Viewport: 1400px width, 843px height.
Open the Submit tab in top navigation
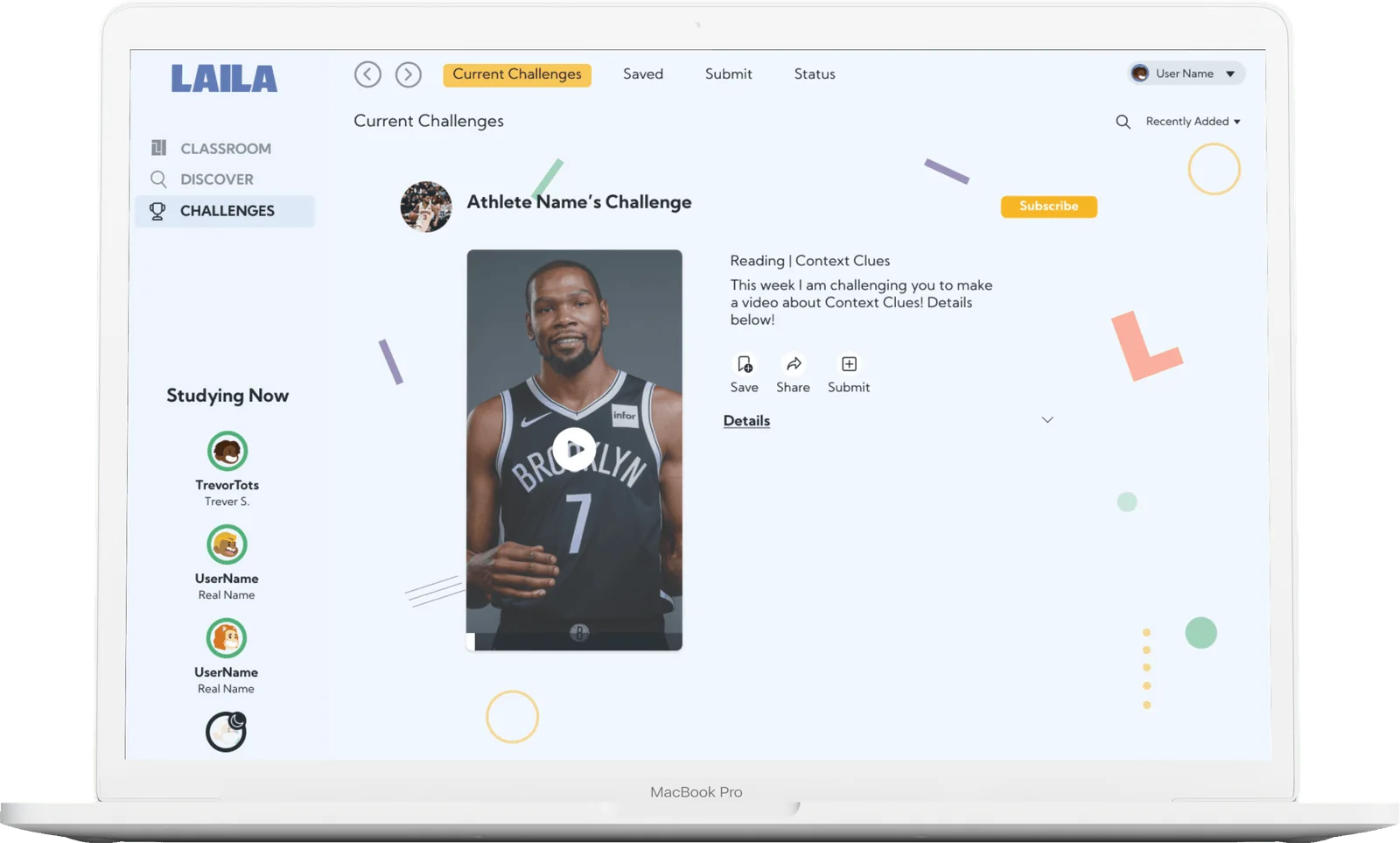(729, 74)
